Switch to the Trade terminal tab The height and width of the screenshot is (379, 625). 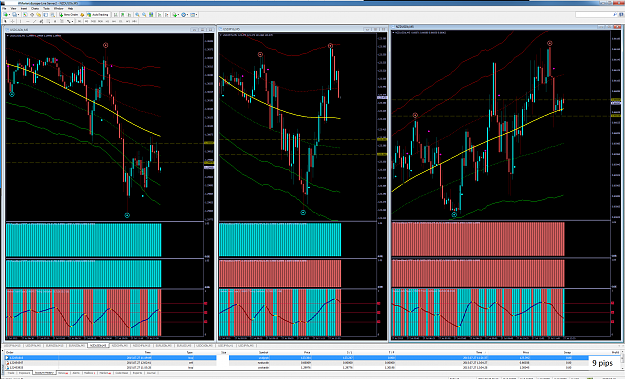click(11, 373)
